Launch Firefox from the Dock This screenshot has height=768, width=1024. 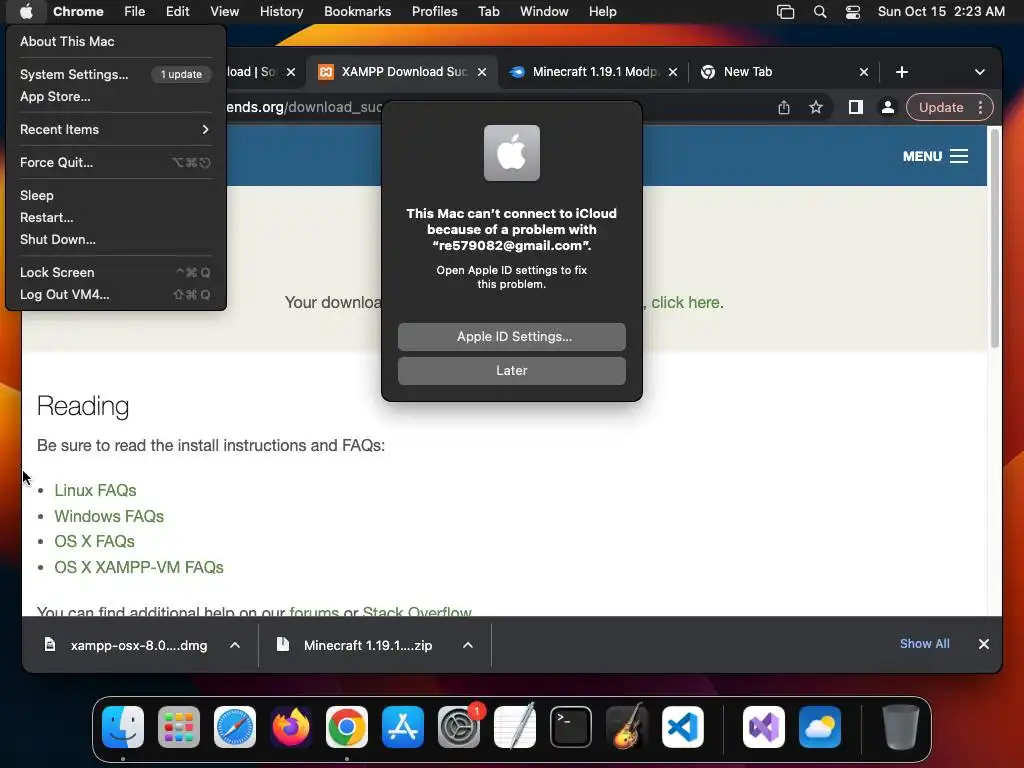tap(291, 727)
